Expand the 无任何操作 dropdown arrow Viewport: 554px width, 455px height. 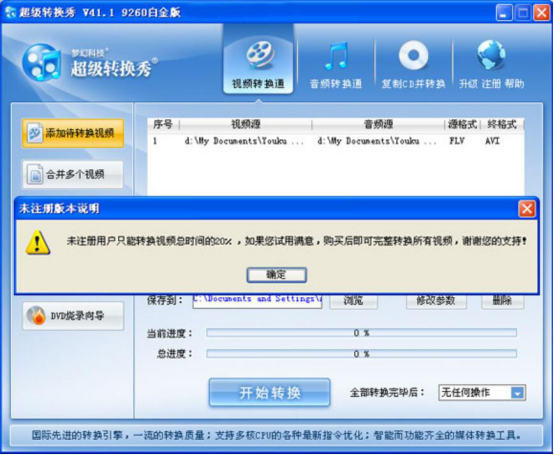[x=517, y=392]
